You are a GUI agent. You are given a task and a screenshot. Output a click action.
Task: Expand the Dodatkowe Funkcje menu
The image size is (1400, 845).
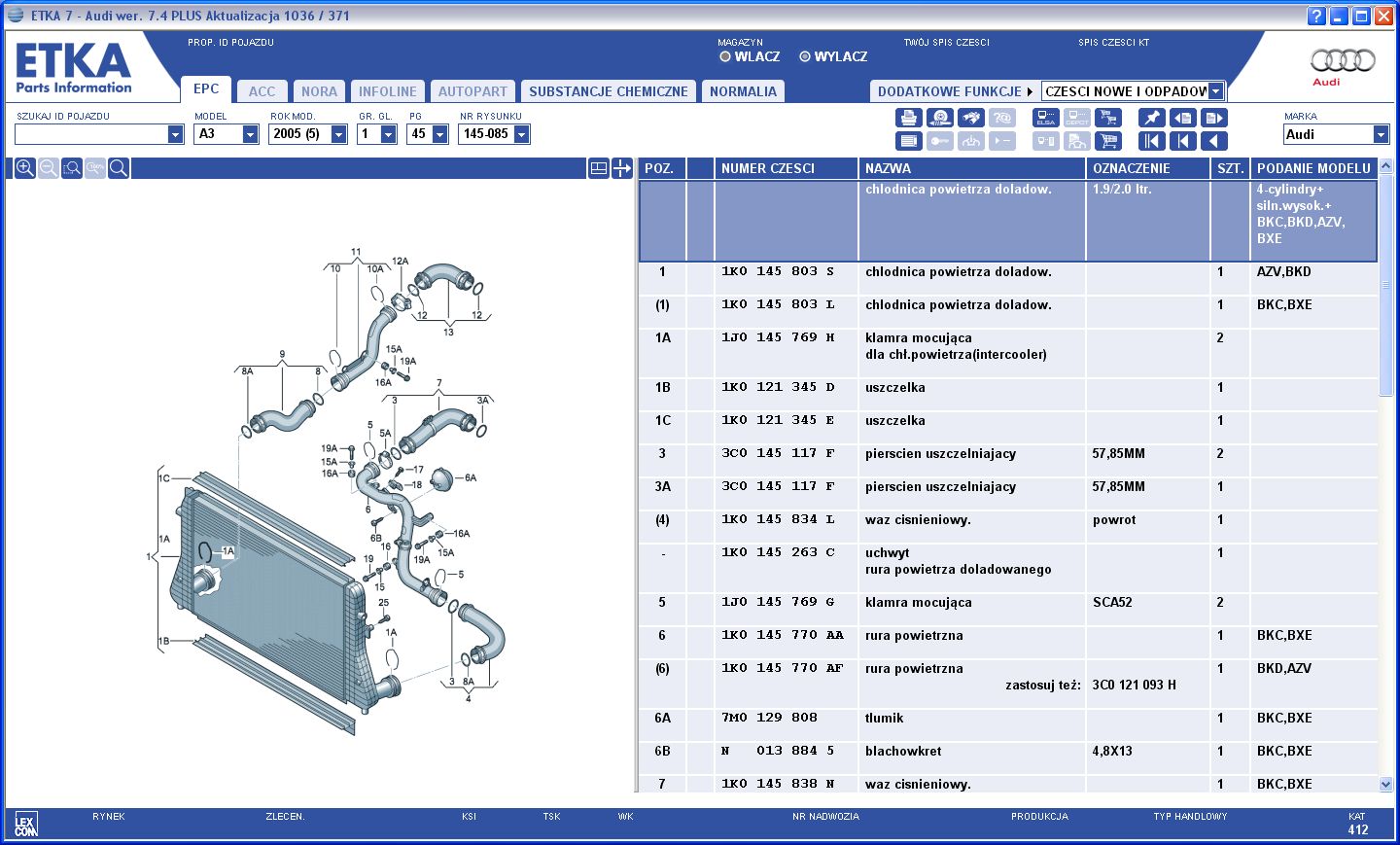point(955,91)
